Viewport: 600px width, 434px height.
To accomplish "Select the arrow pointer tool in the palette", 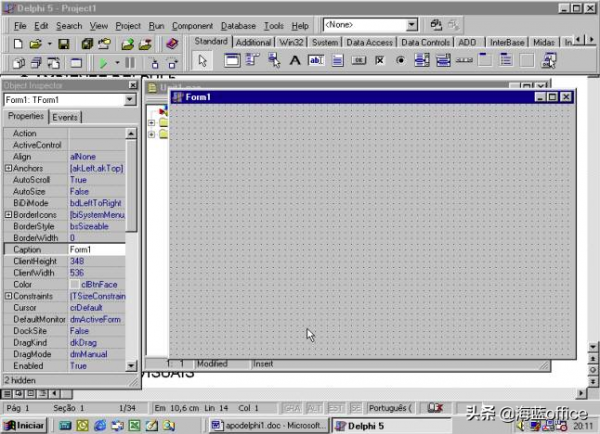I will pyautogui.click(x=202, y=61).
